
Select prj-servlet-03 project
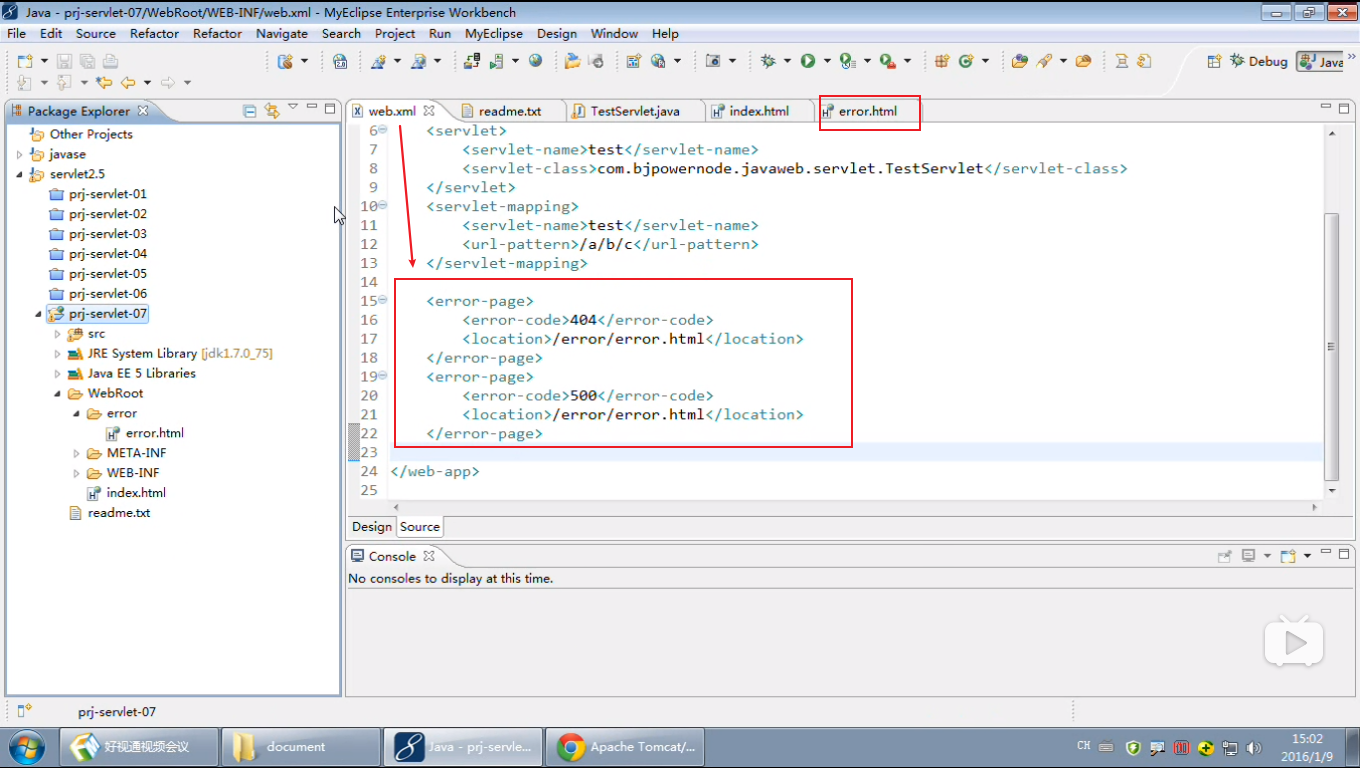coord(108,234)
